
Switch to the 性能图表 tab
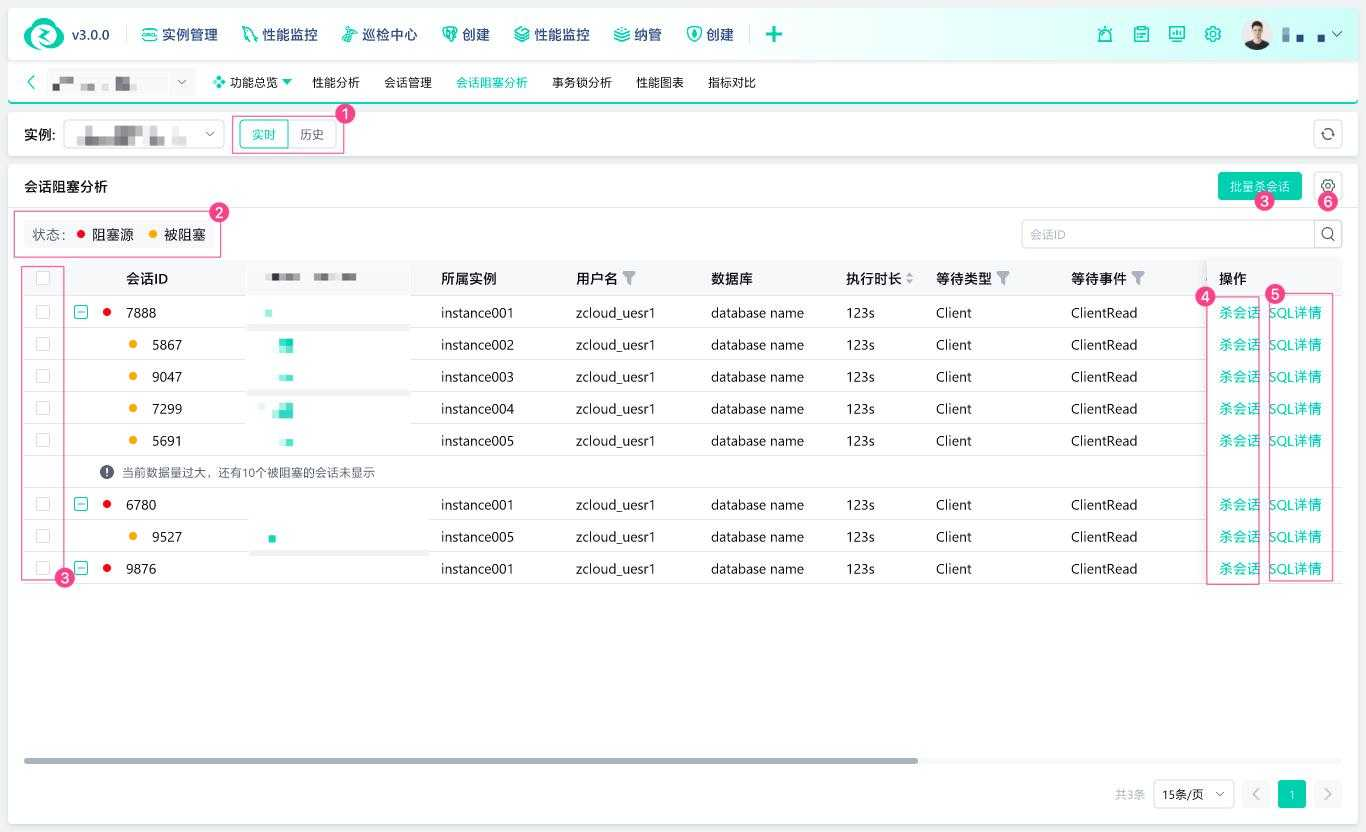click(660, 82)
